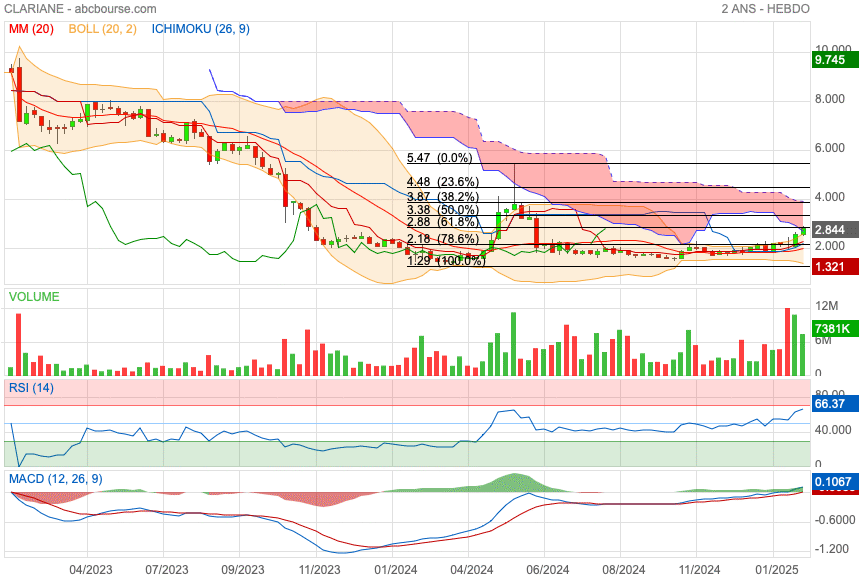Click the 12M volume axis label
This screenshot has height=580, width=859.
(827, 306)
